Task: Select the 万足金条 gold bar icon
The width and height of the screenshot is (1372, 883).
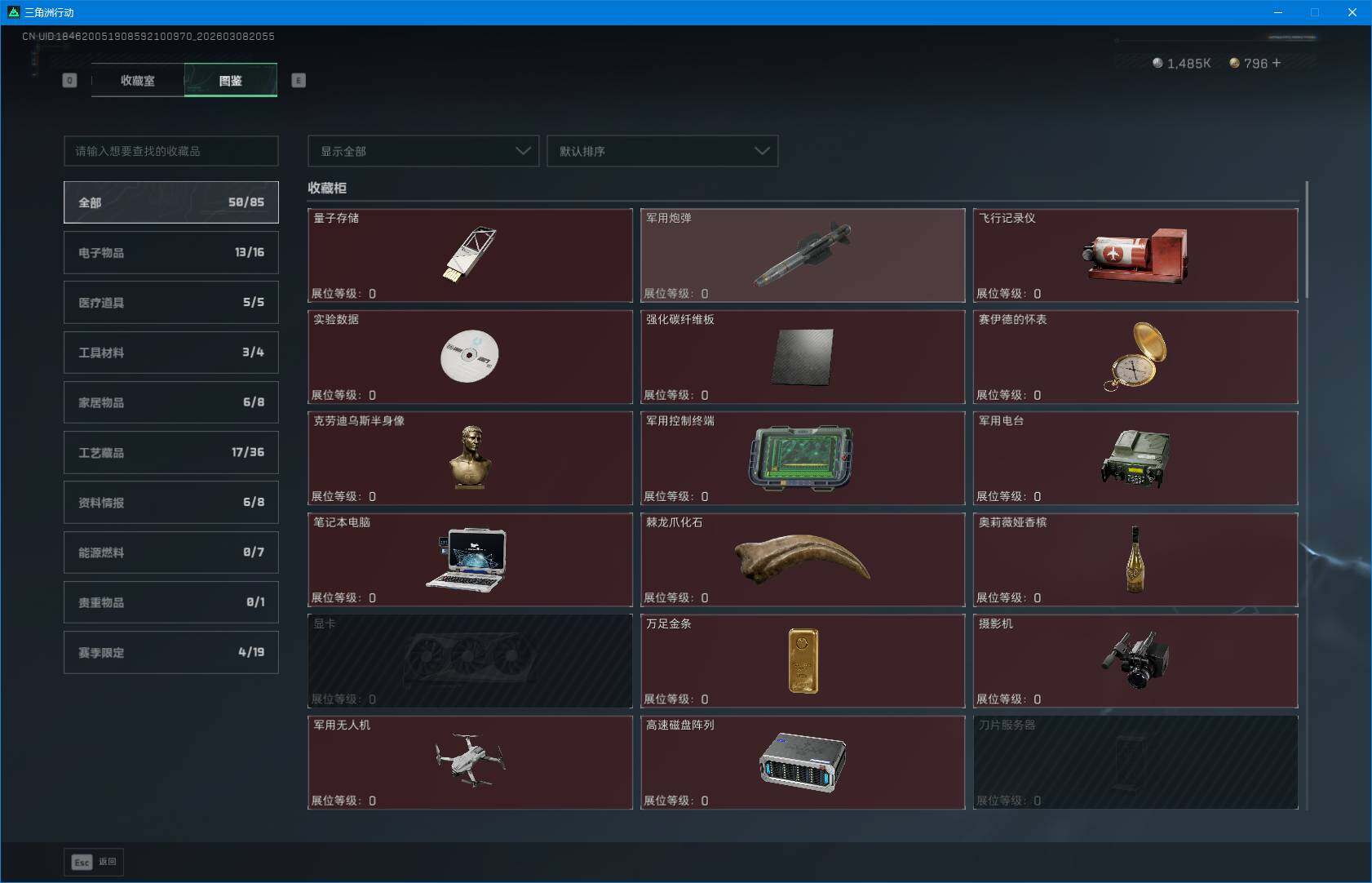Action: point(803,660)
